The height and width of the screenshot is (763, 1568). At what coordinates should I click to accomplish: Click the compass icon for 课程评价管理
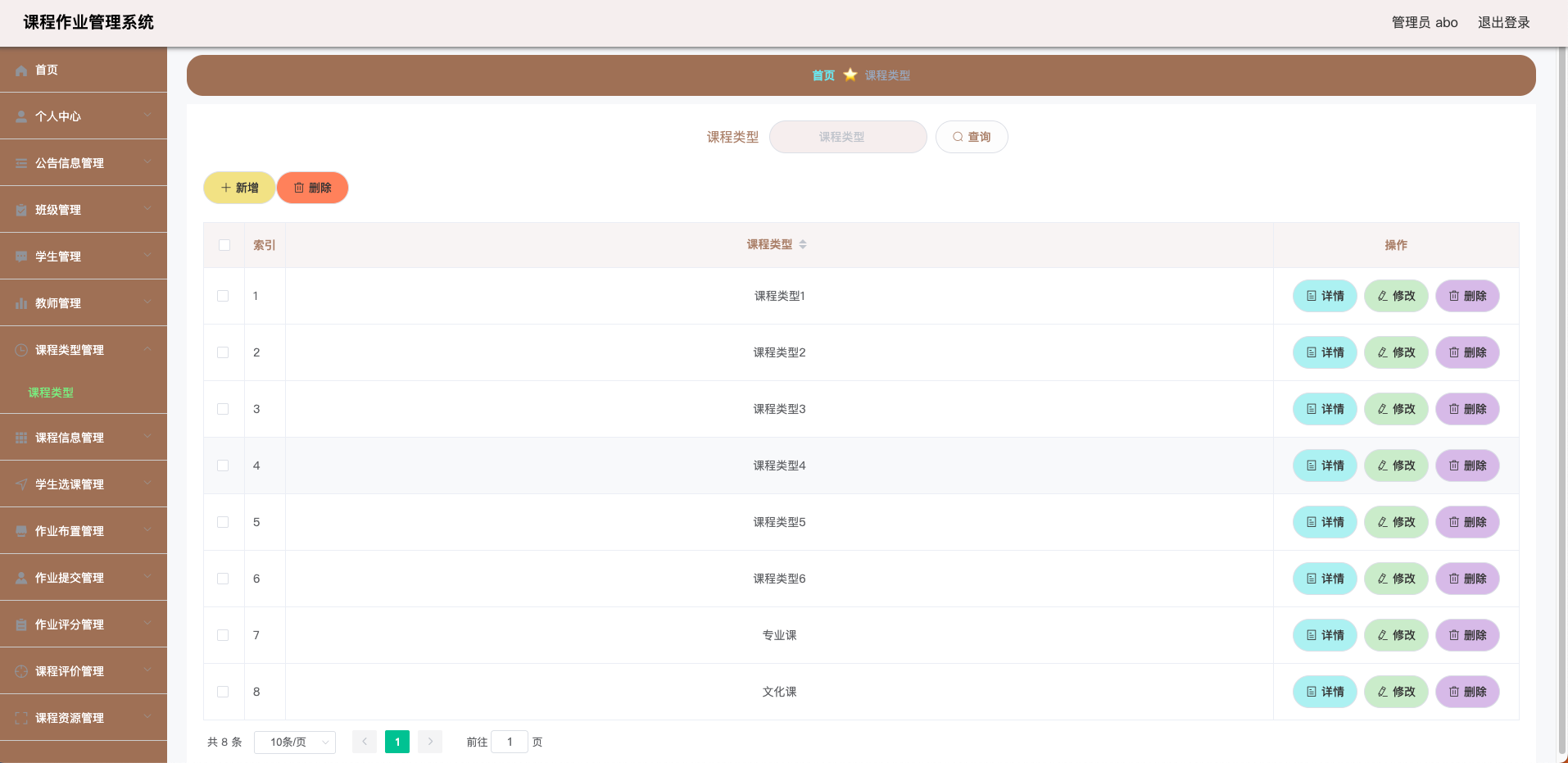click(x=21, y=671)
